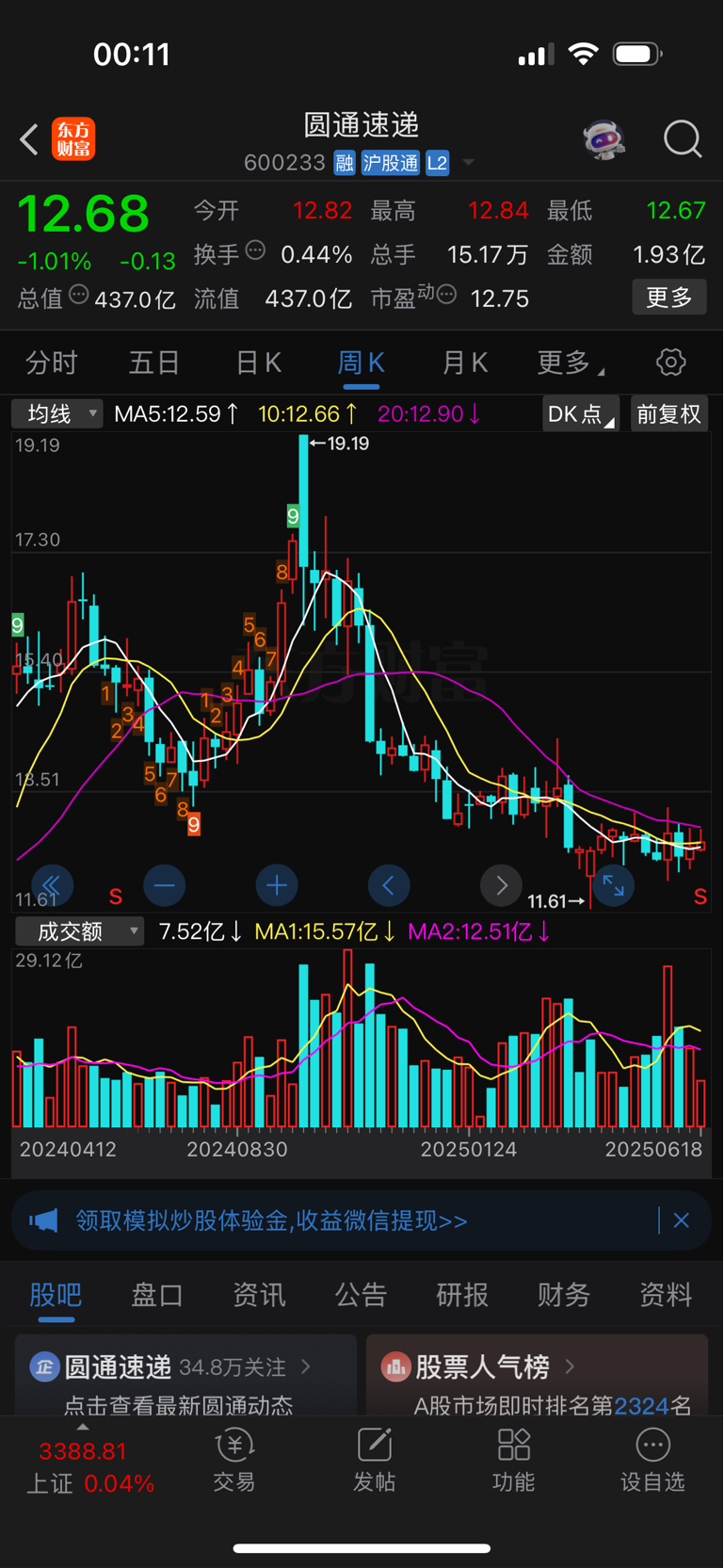
Task: Tap 点击查看最新圆通动态 text
Action: 178,1405
